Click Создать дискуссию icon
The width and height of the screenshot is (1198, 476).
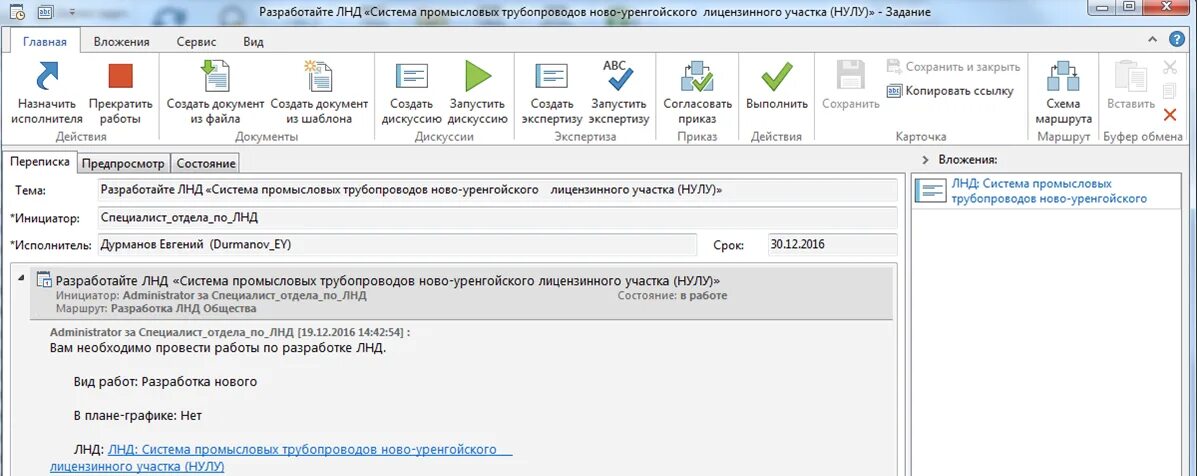click(x=411, y=76)
